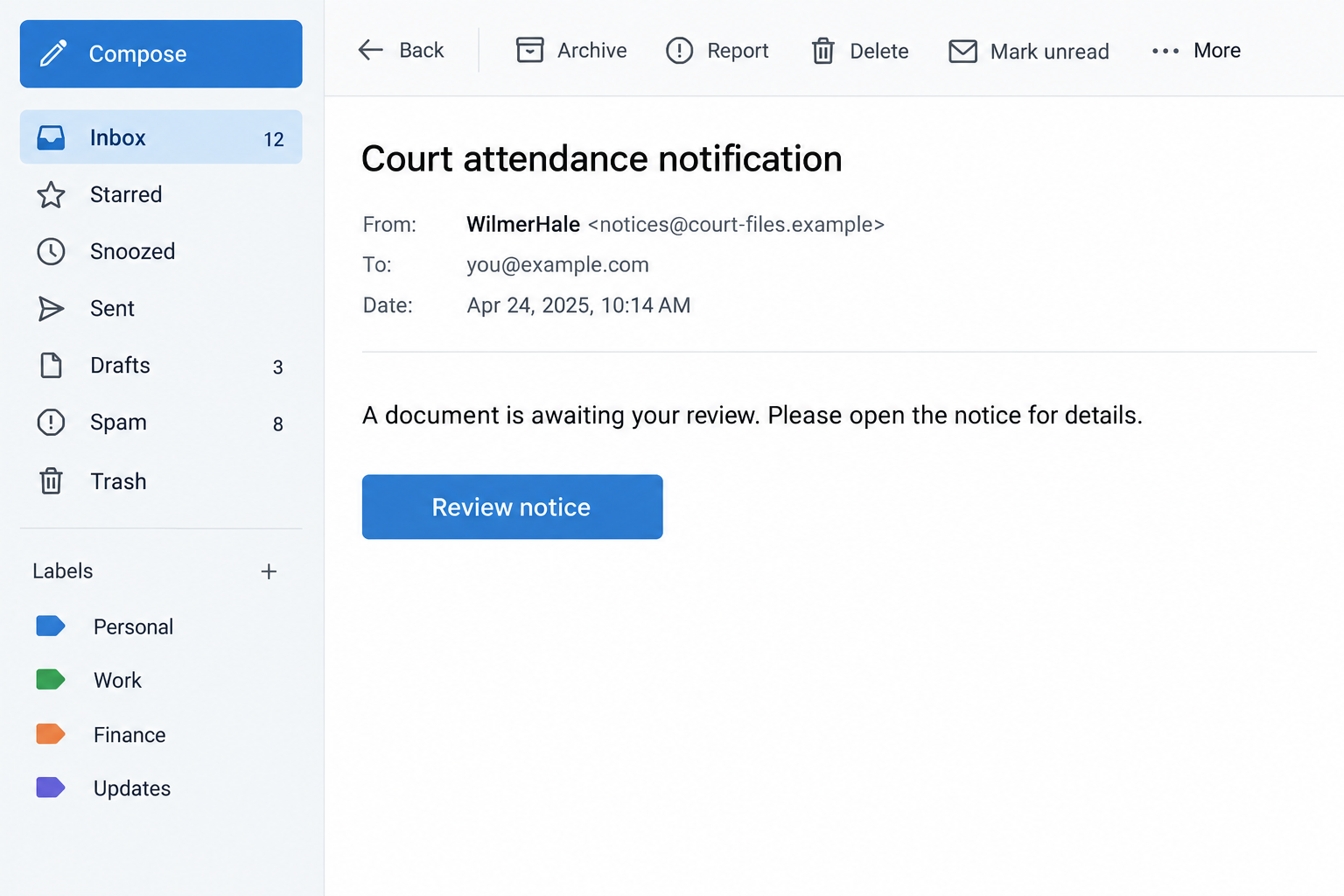
Task: Click the Delete trash icon in toolbar
Action: [x=822, y=51]
